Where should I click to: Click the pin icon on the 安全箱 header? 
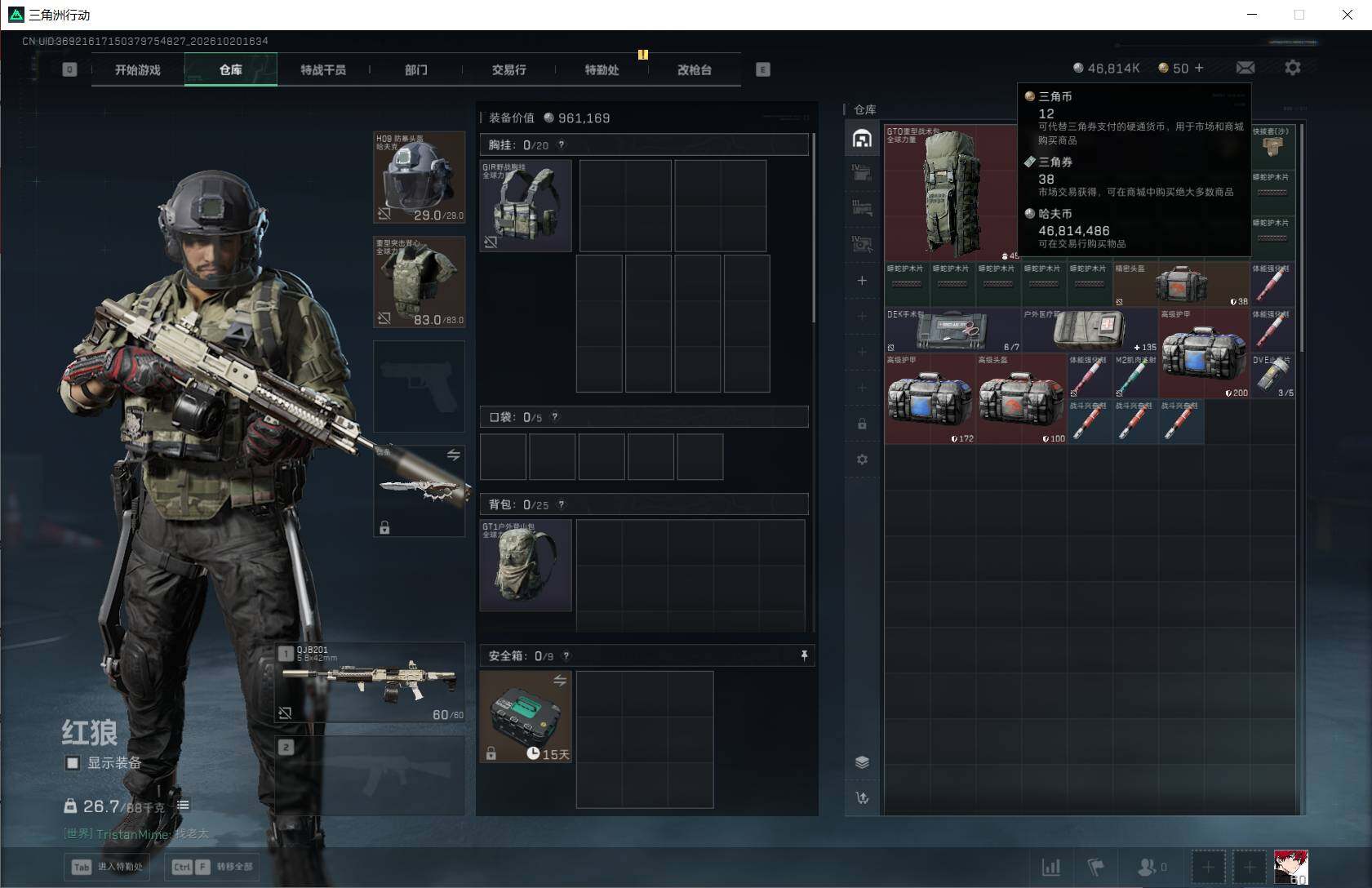(x=804, y=655)
